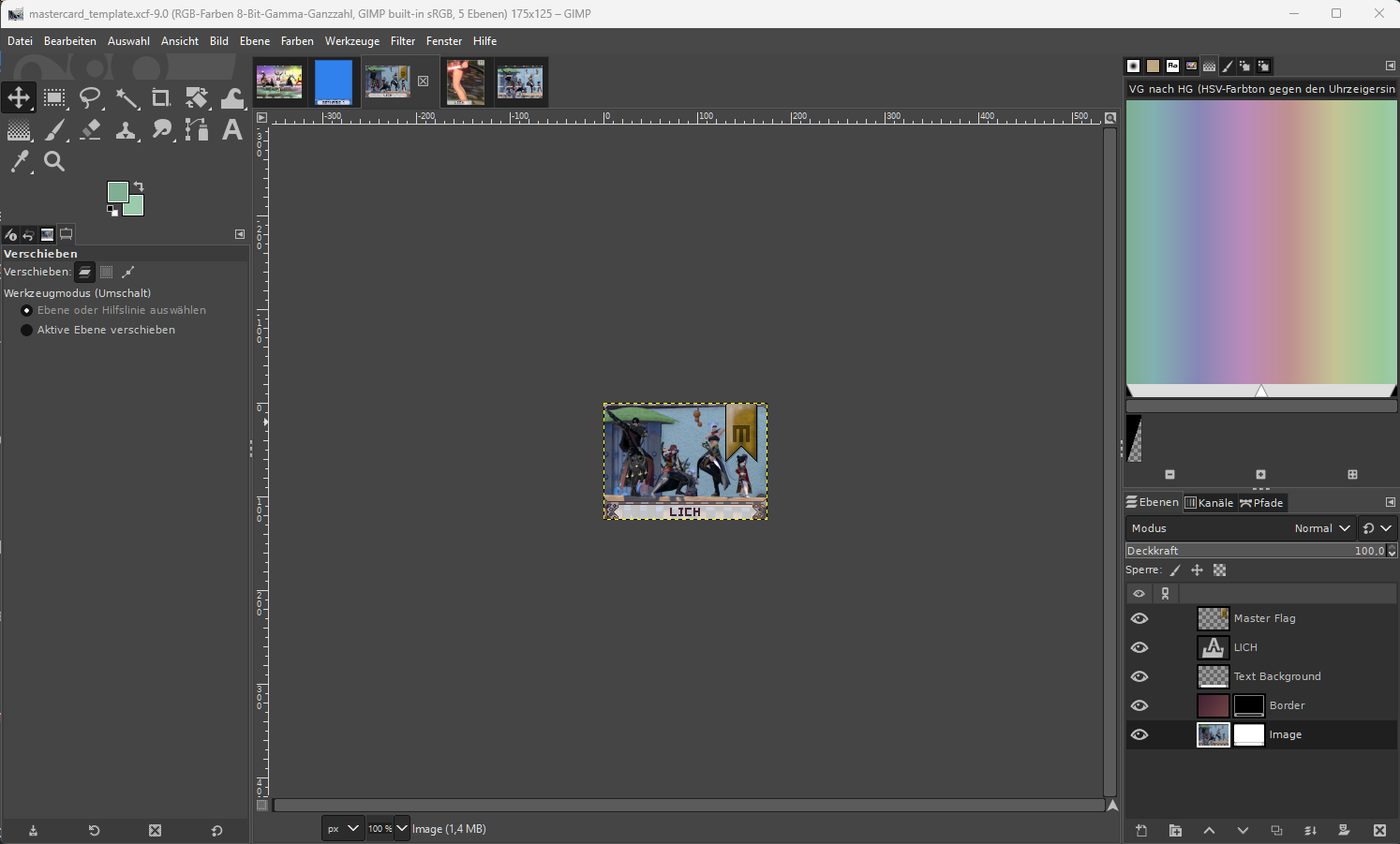The height and width of the screenshot is (844, 1400).
Task: Choose the Warp Transform tool
Action: tap(232, 97)
